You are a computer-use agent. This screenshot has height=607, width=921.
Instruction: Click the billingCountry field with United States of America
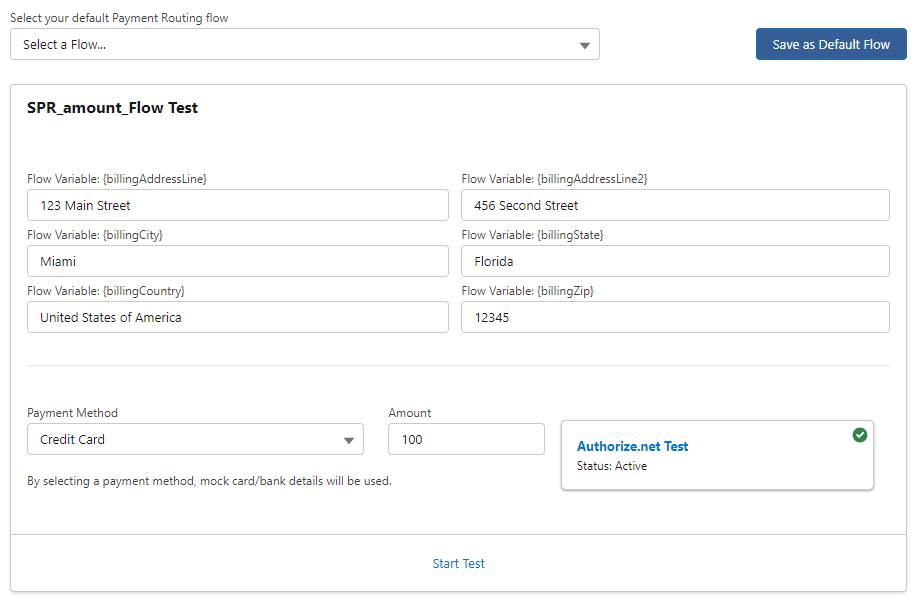pyautogui.click(x=237, y=317)
